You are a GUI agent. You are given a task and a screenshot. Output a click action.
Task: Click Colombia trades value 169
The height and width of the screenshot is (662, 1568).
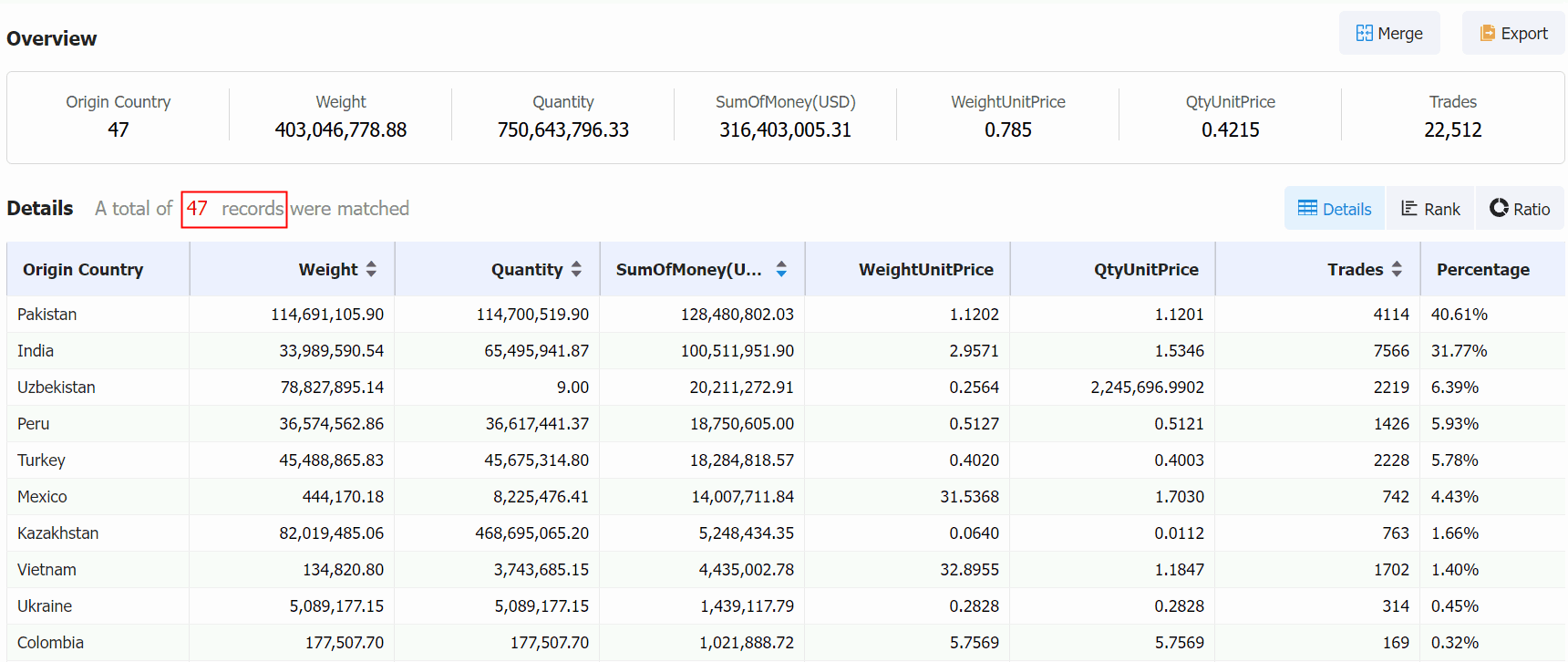(x=1396, y=643)
